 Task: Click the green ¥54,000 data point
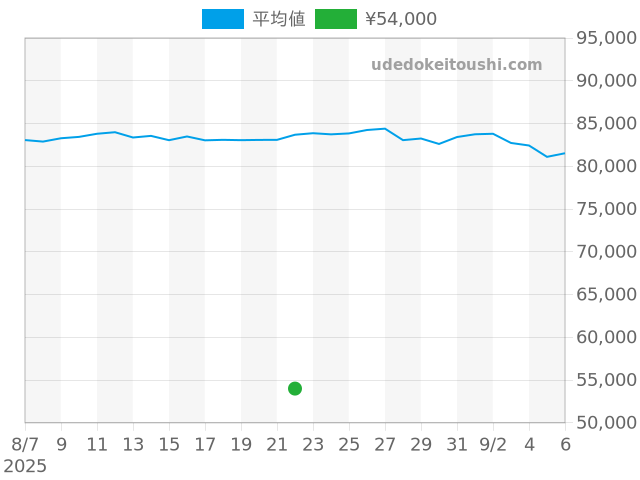[x=295, y=388]
